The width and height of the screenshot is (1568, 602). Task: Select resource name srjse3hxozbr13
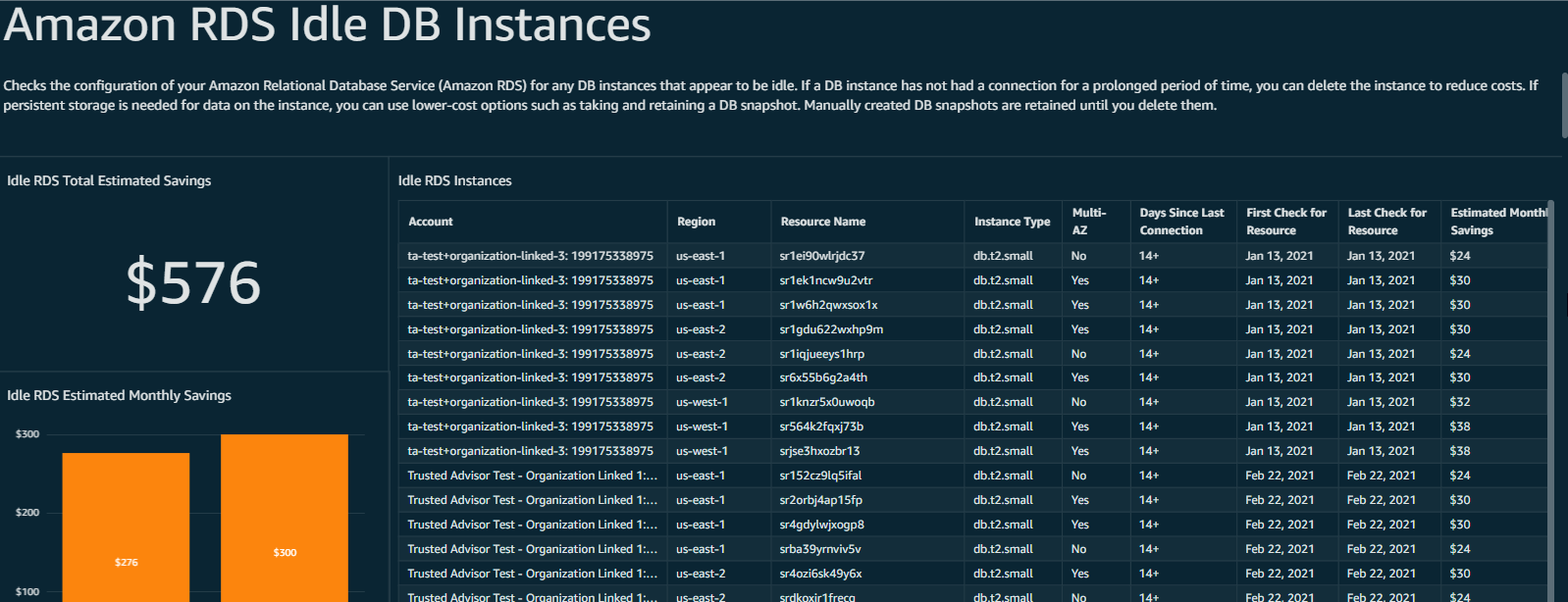coord(819,451)
